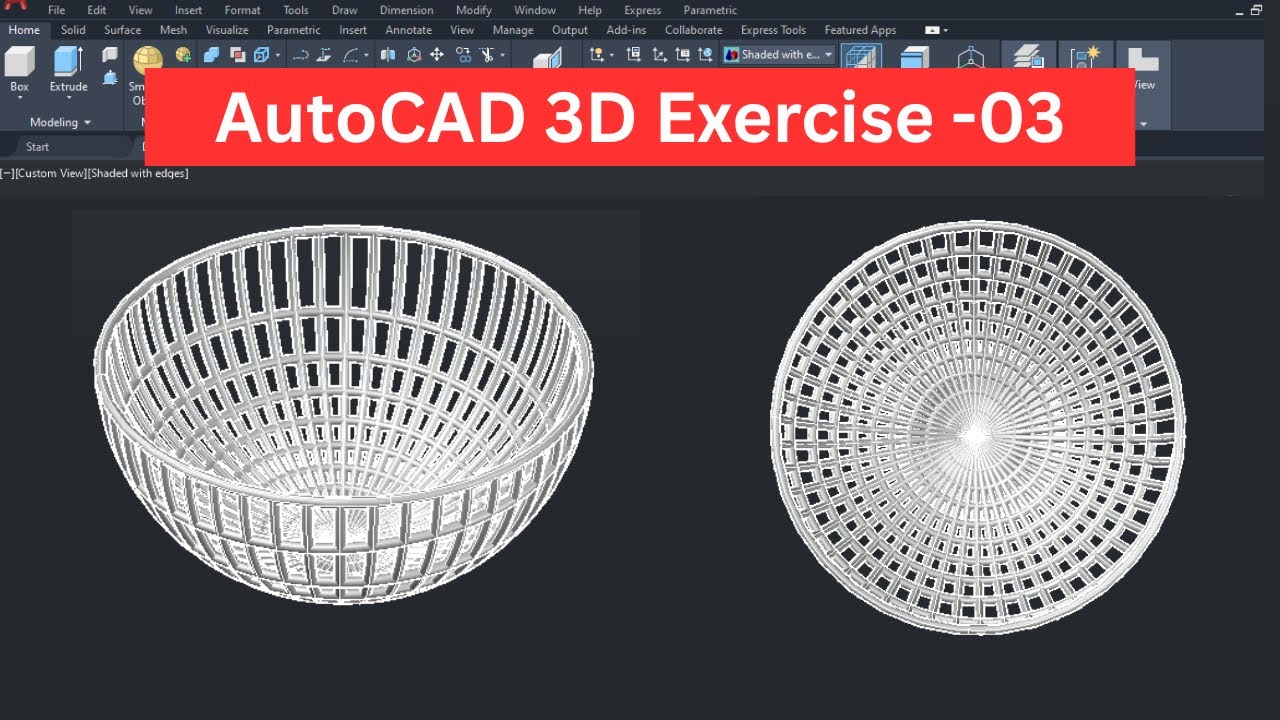Viewport: 1280px width, 720px height.
Task: Open the Help menu
Action: [x=590, y=10]
